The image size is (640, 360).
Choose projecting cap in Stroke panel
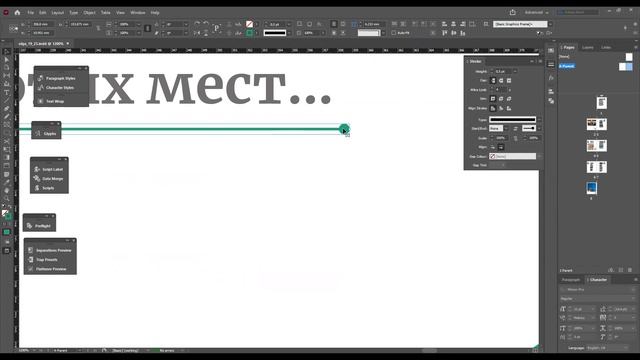[509, 80]
